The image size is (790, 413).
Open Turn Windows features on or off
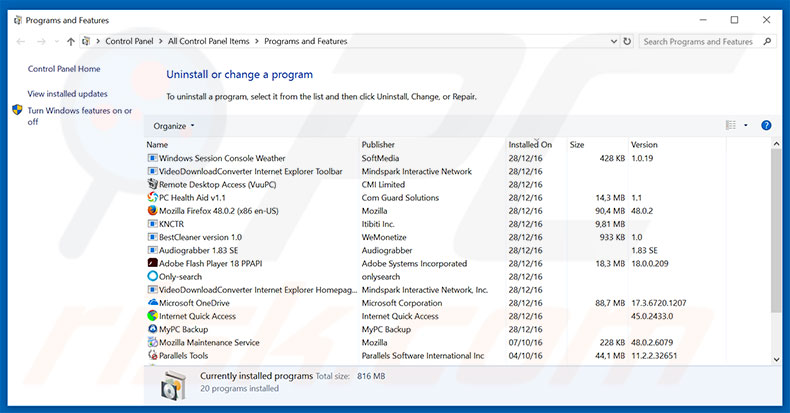pyautogui.click(x=80, y=116)
